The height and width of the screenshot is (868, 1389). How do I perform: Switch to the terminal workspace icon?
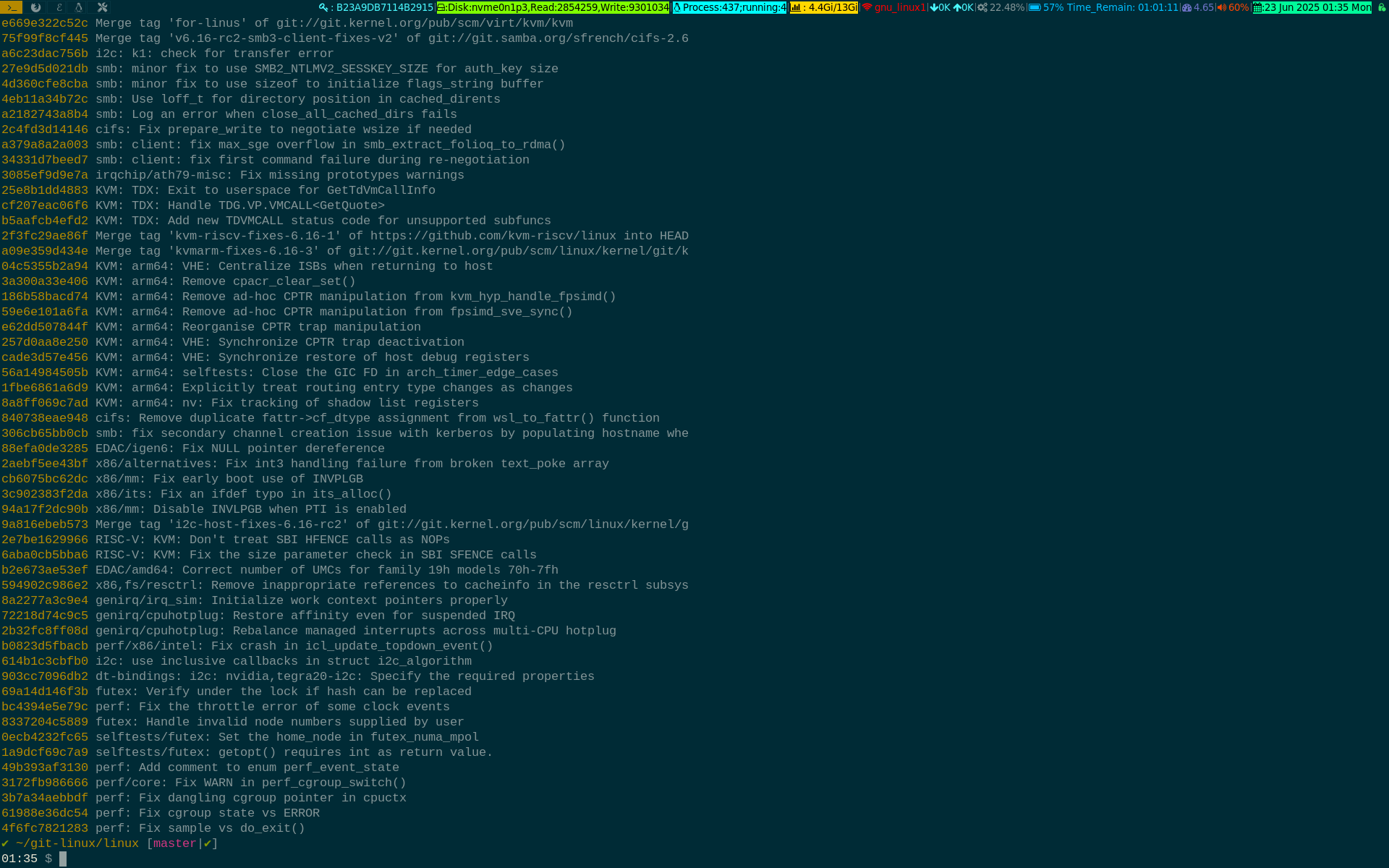click(x=11, y=7)
